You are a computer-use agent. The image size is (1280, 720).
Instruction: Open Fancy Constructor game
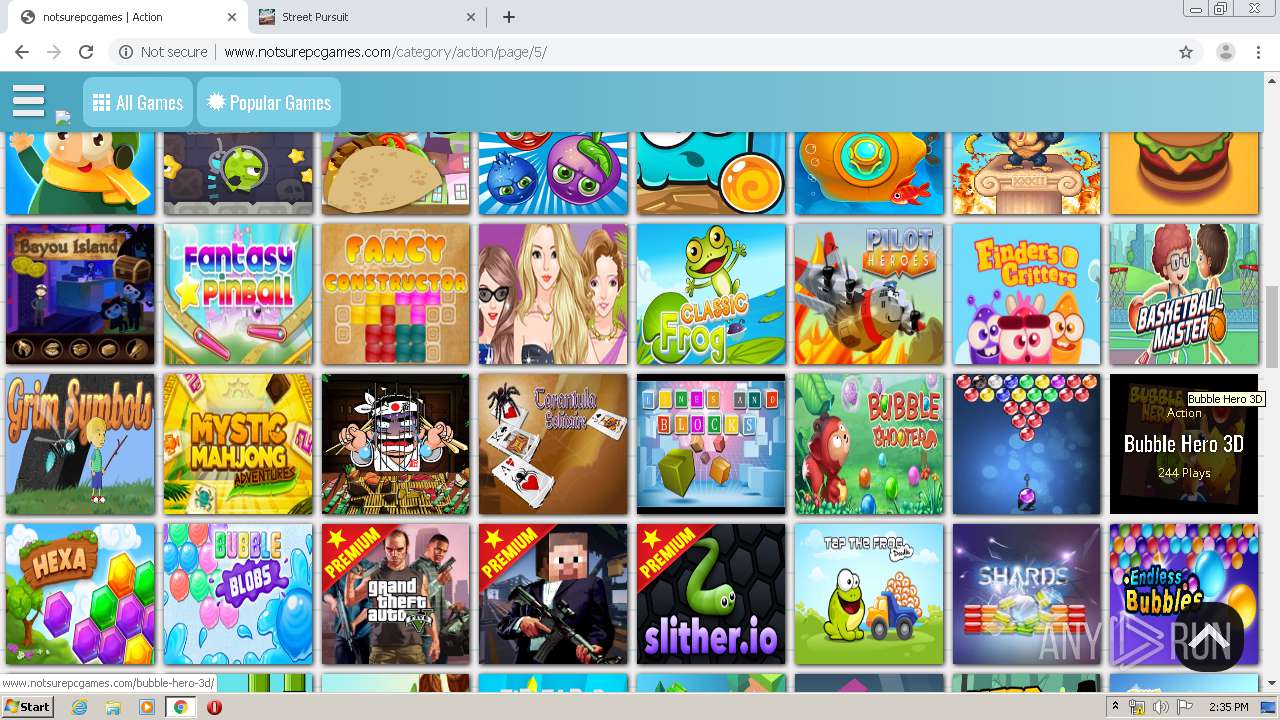tap(396, 294)
